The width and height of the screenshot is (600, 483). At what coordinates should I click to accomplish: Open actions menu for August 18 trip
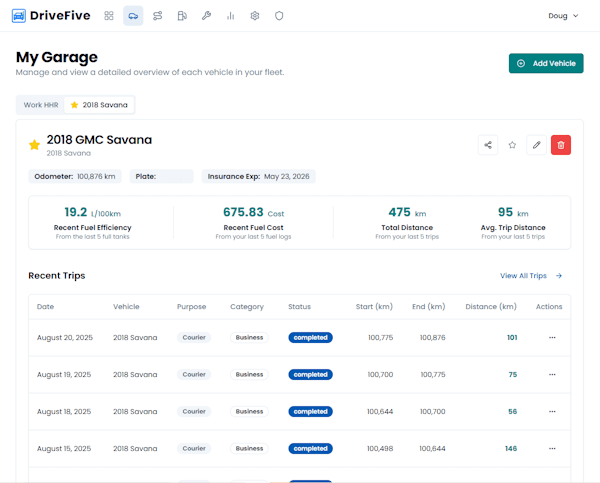(x=550, y=412)
